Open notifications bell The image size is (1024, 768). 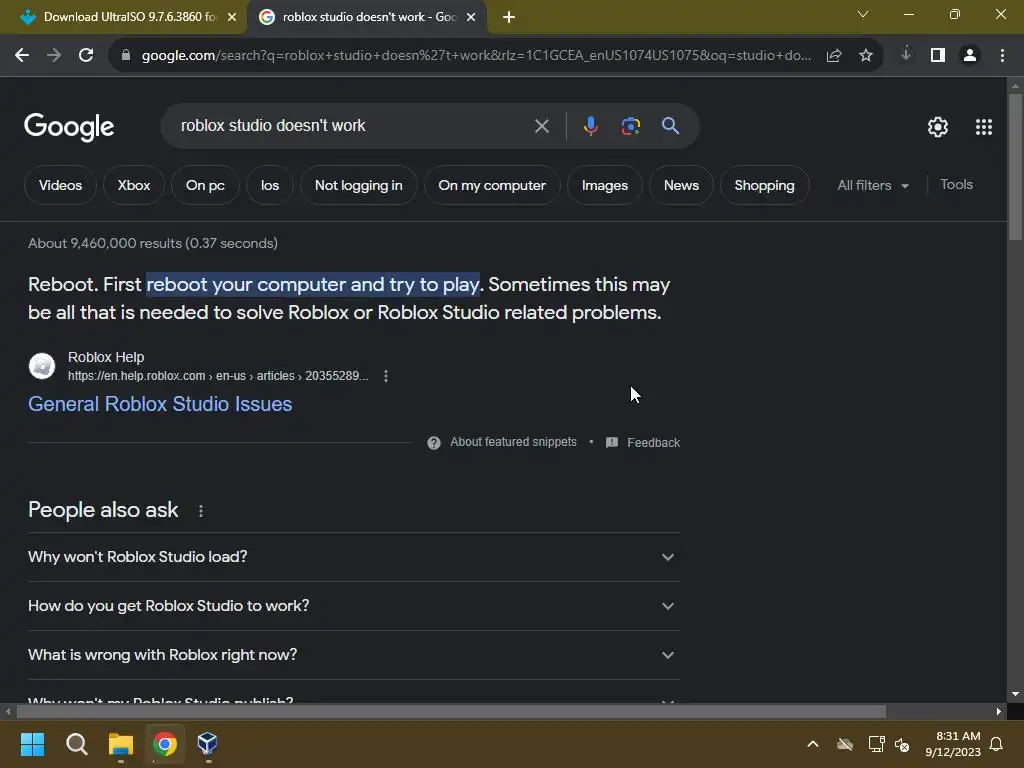point(996,744)
